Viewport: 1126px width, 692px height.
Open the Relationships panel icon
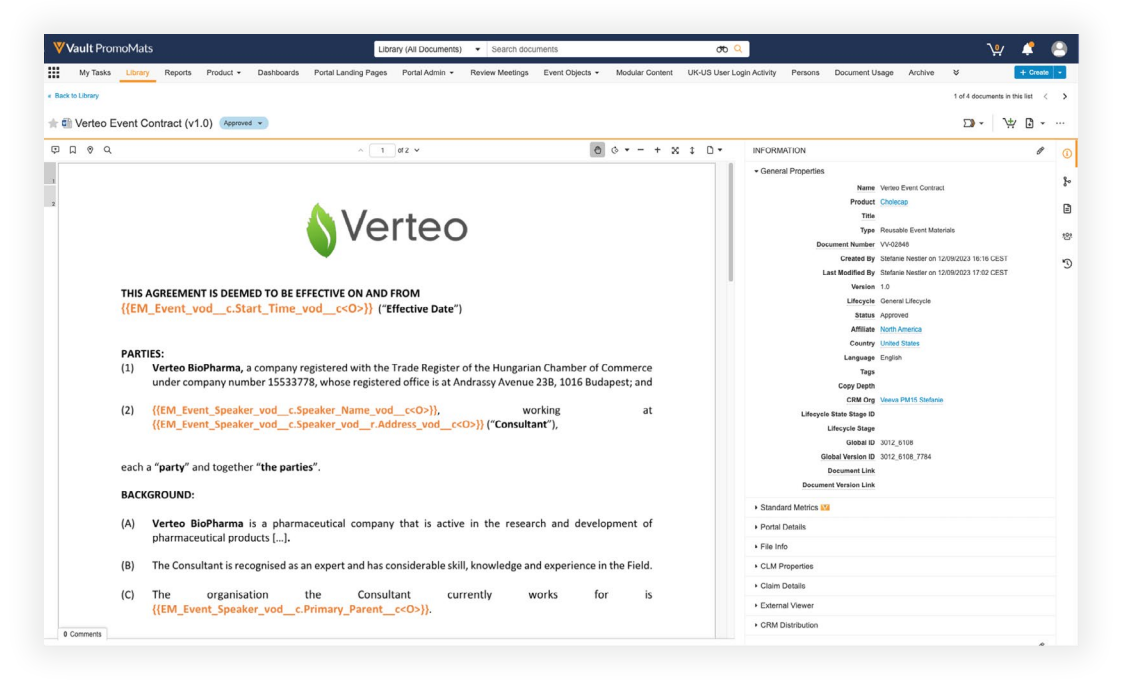click(1067, 182)
